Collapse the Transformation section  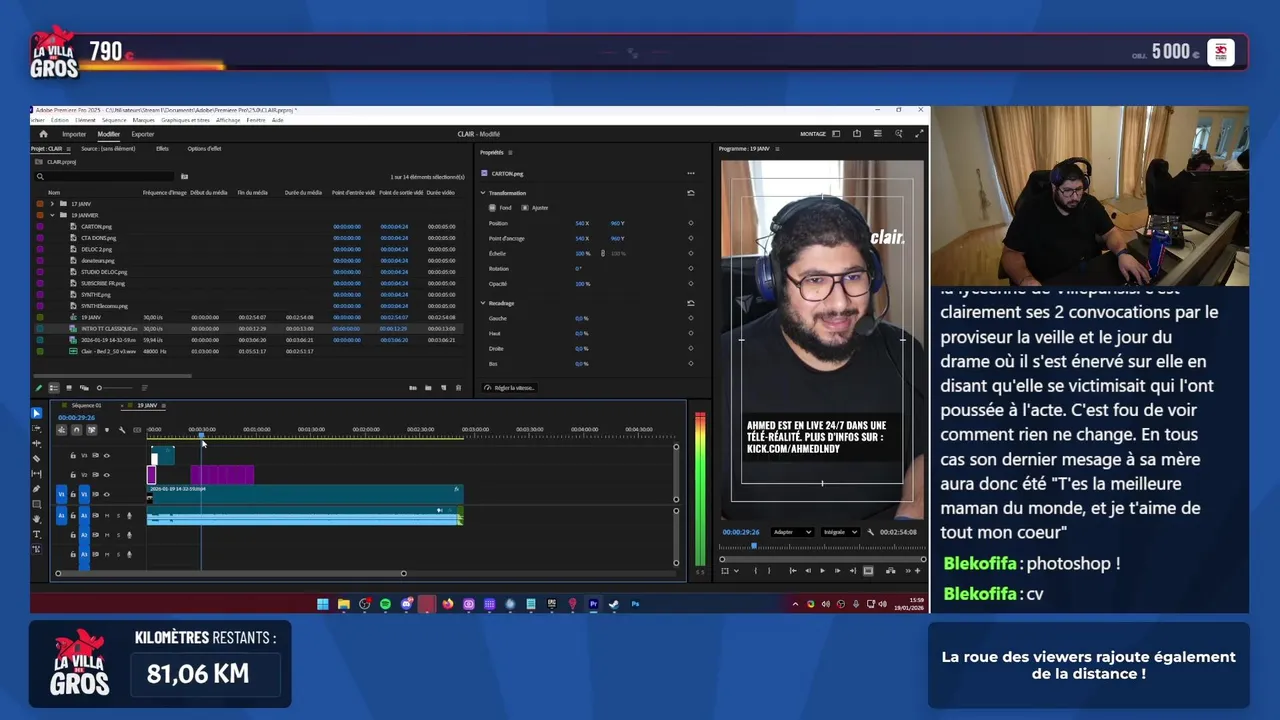pyautogui.click(x=483, y=193)
